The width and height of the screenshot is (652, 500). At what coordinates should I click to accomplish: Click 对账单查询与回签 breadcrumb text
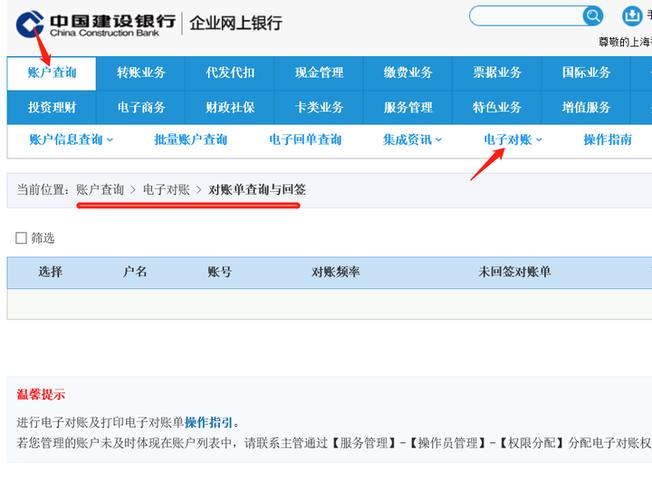(x=257, y=190)
